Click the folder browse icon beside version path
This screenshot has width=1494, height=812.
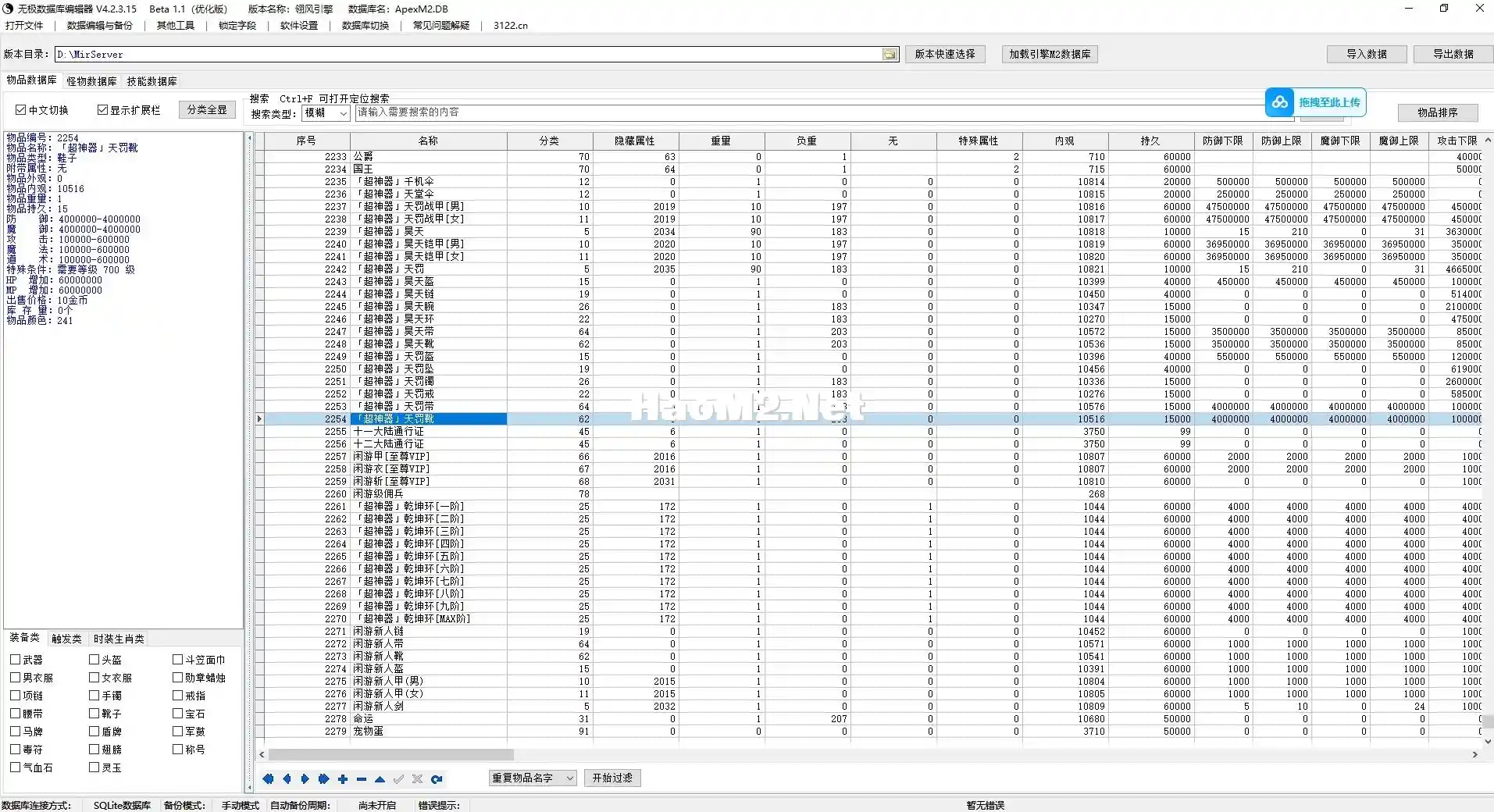(890, 54)
